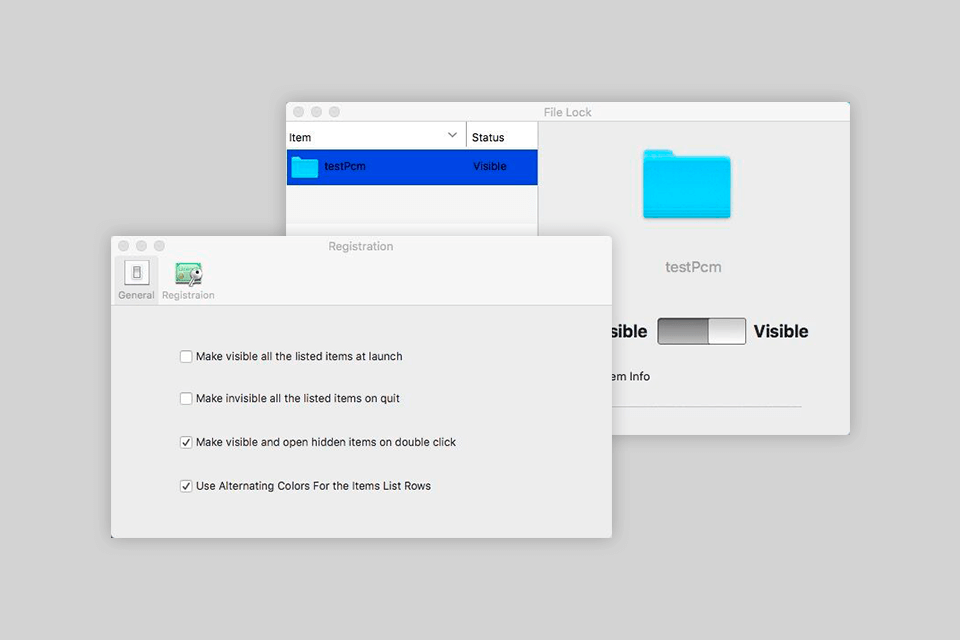Screen dimensions: 960x640
Task: Zoom the Registration window
Action: [159, 246]
